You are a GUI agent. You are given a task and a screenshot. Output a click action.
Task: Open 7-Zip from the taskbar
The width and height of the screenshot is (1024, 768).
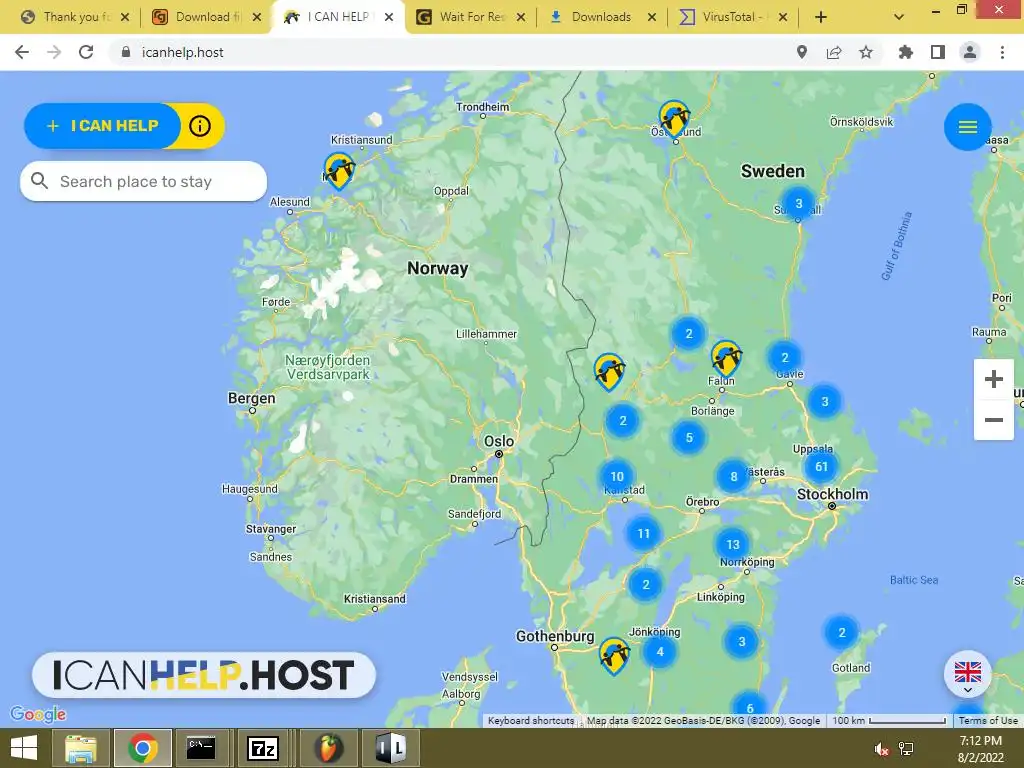(263, 748)
